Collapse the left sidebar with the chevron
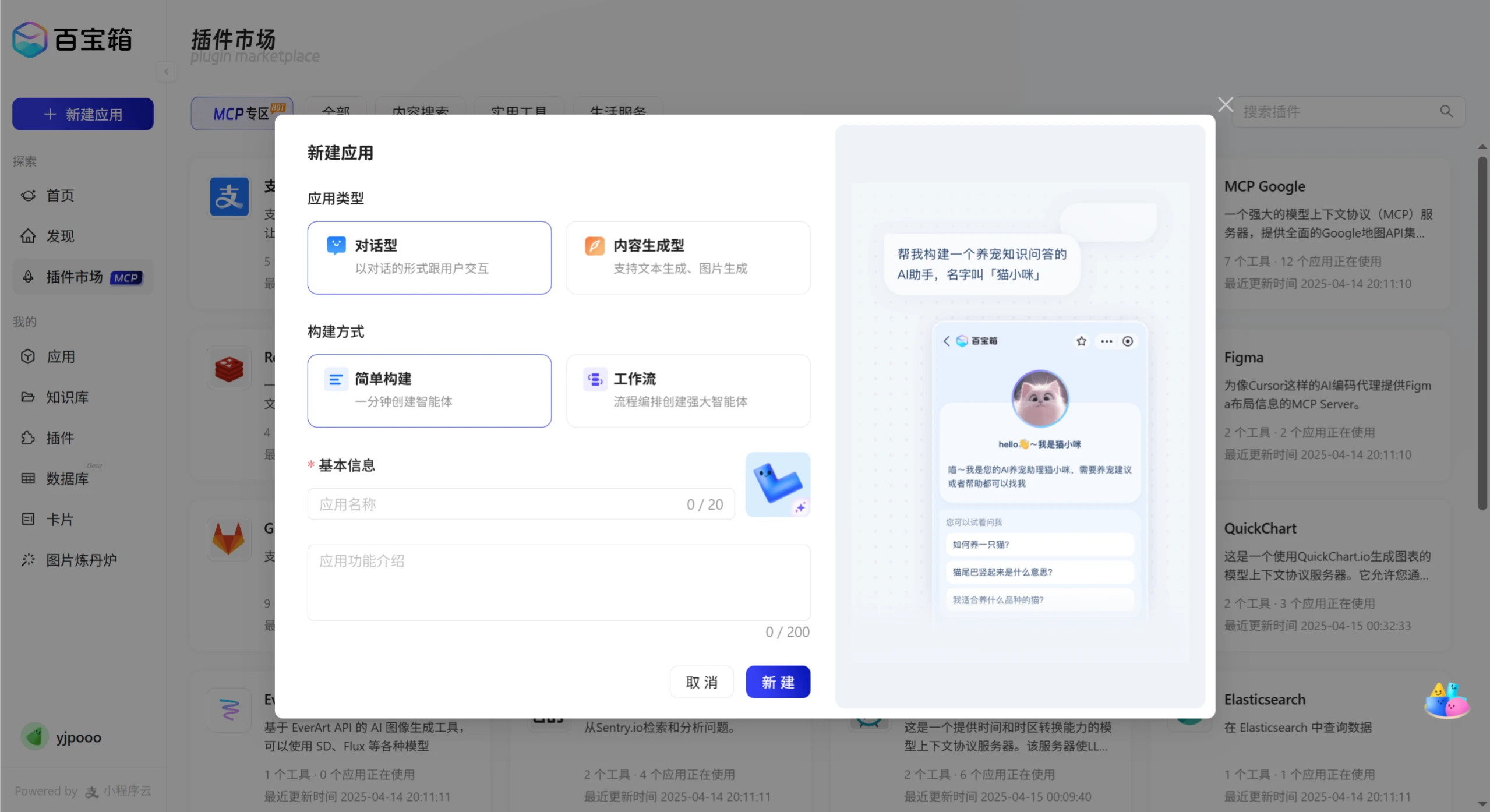Screen dimensions: 1490x812 167,71
